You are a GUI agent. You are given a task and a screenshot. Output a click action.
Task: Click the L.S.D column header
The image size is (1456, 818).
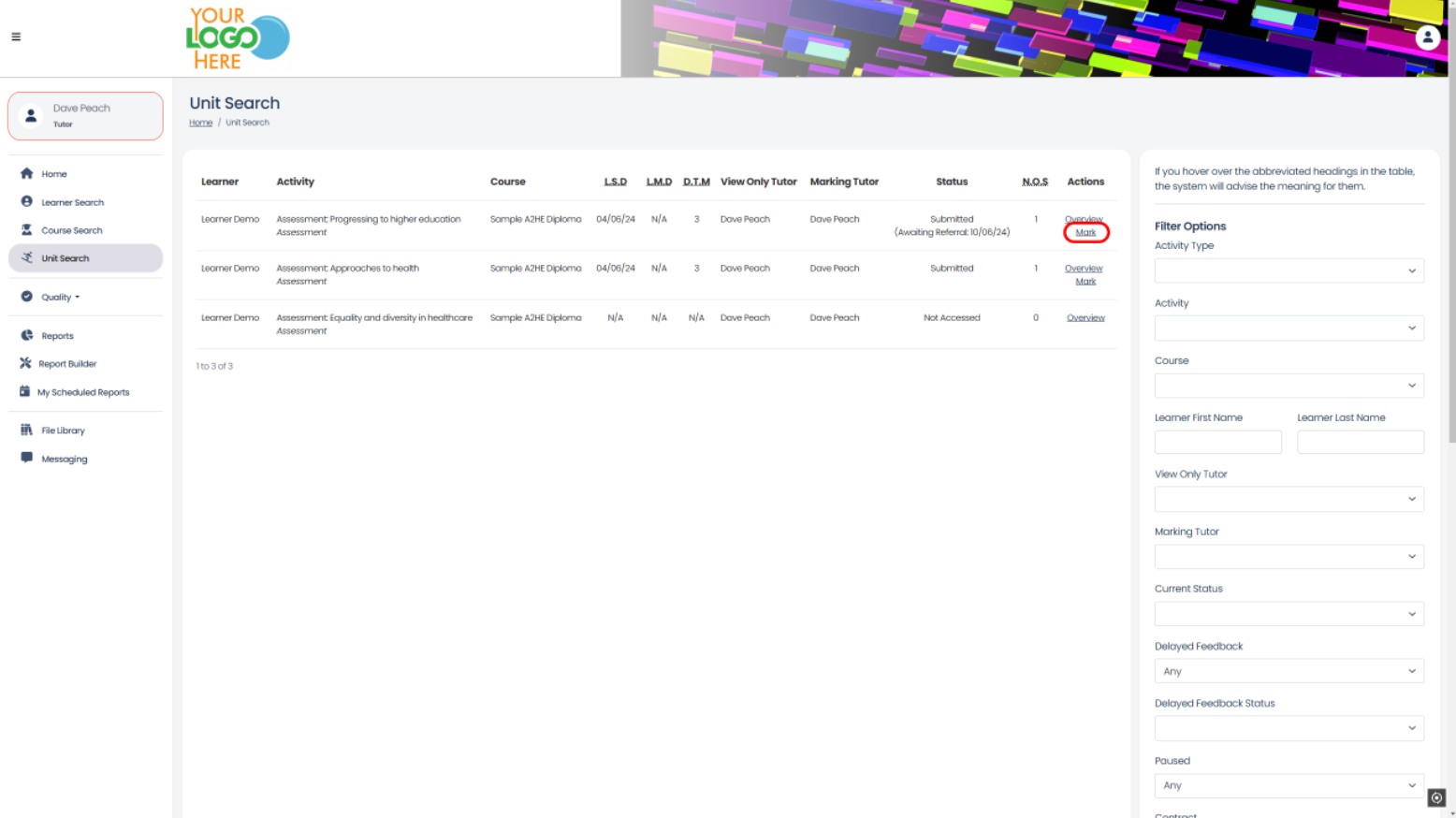point(615,182)
